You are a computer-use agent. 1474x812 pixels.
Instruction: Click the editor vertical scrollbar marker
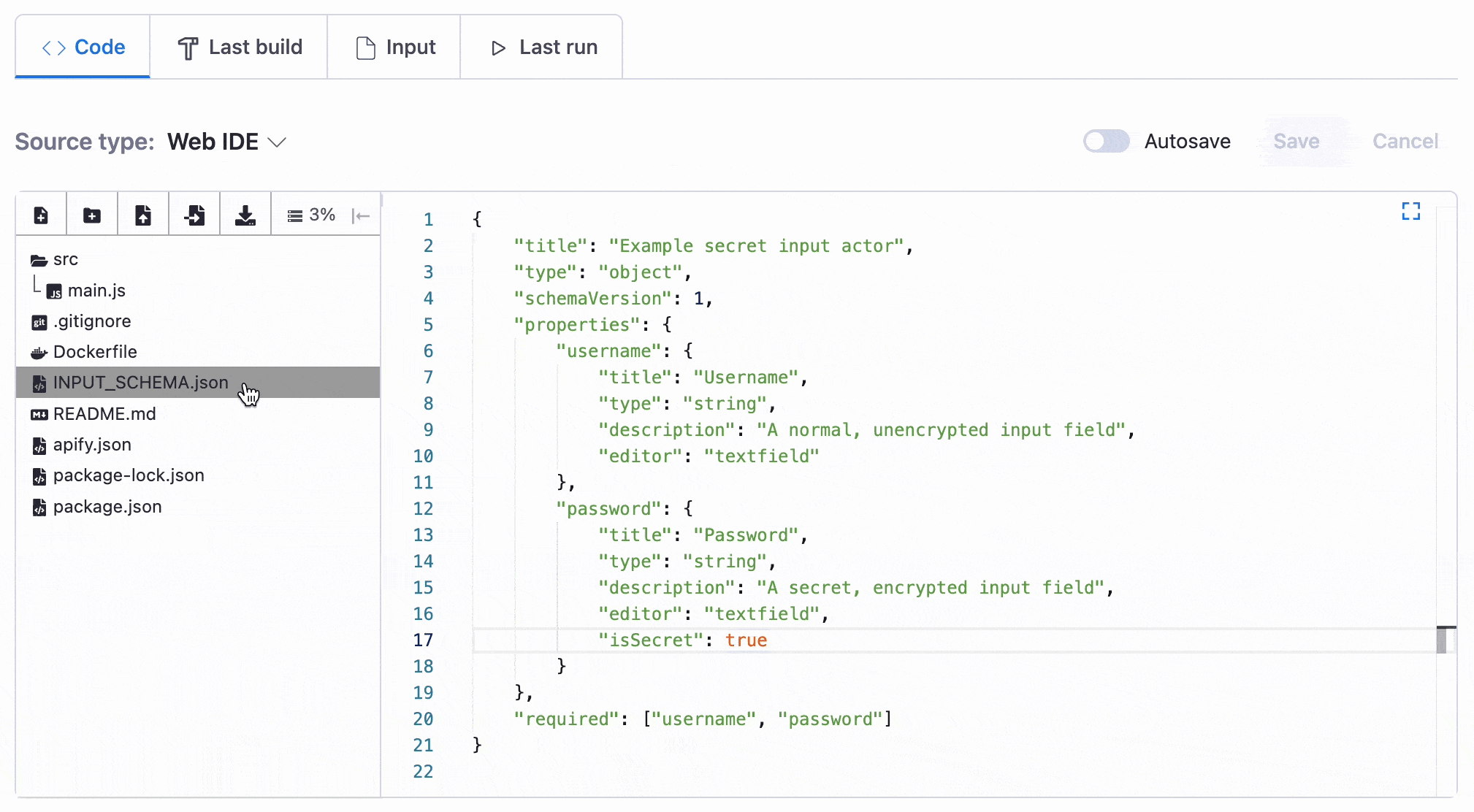(1441, 640)
